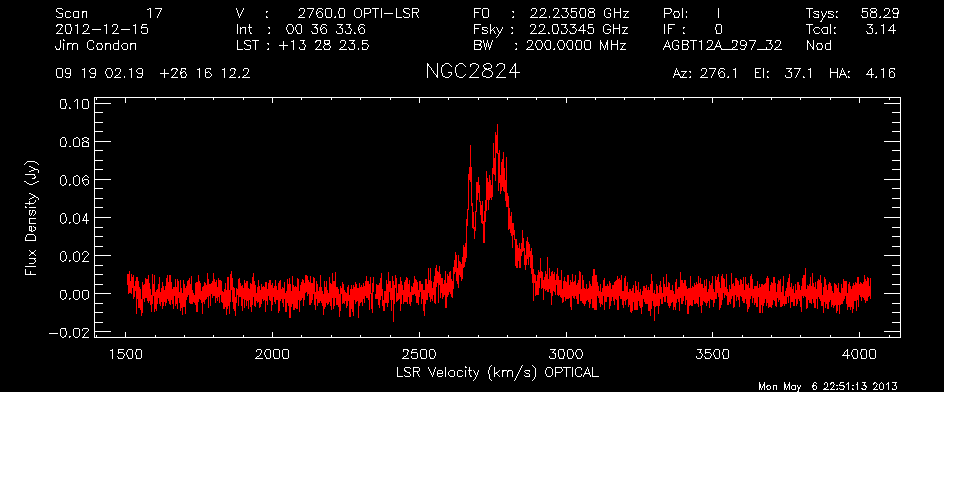Click the -0.02 y-axis tick label
The image size is (962, 490).
(73, 333)
